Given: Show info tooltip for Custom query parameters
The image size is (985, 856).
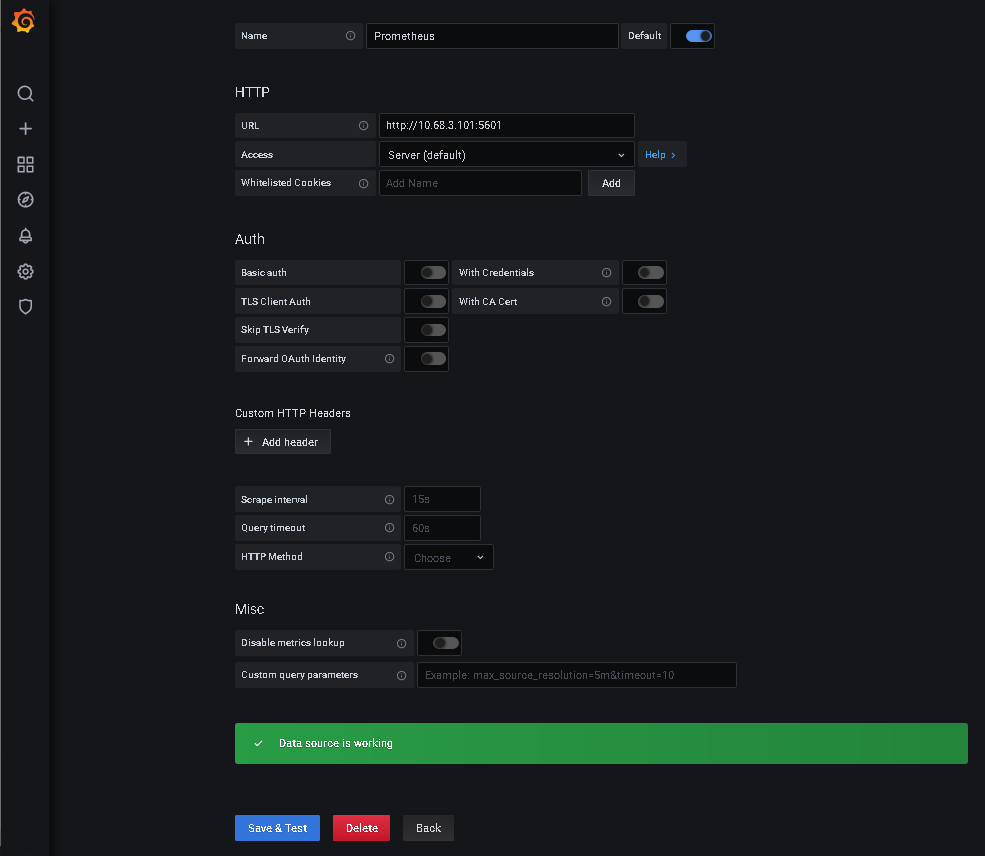Looking at the screenshot, I should (x=401, y=675).
